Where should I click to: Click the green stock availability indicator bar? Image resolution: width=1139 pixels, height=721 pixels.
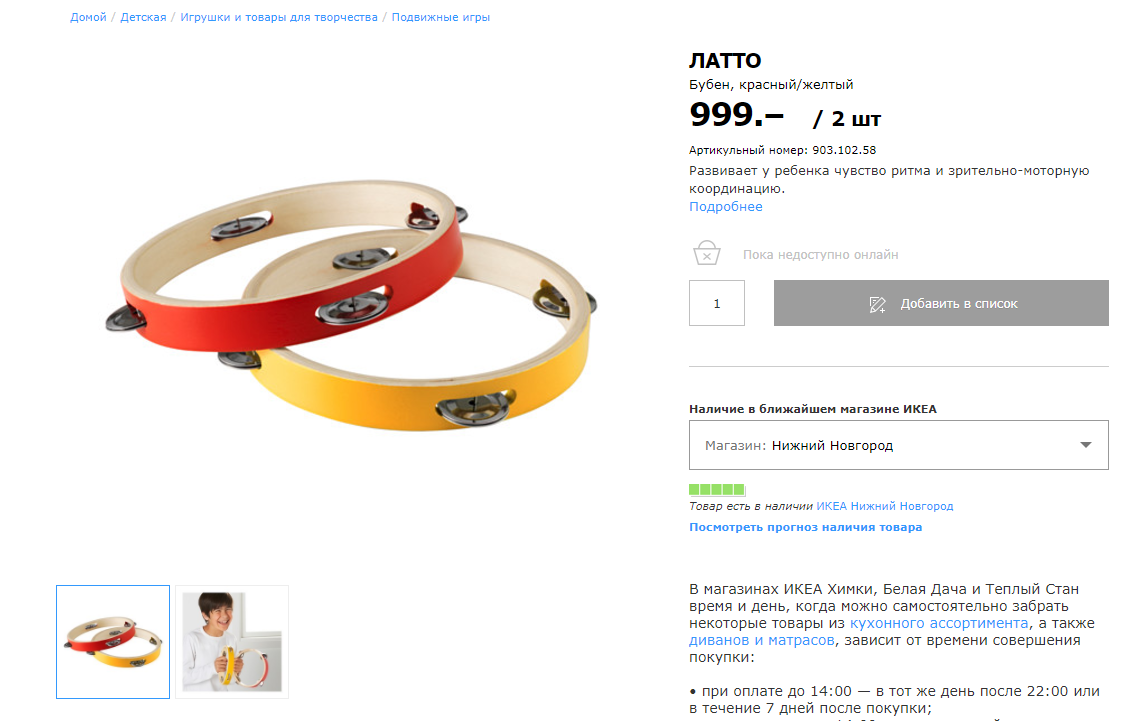(x=717, y=489)
